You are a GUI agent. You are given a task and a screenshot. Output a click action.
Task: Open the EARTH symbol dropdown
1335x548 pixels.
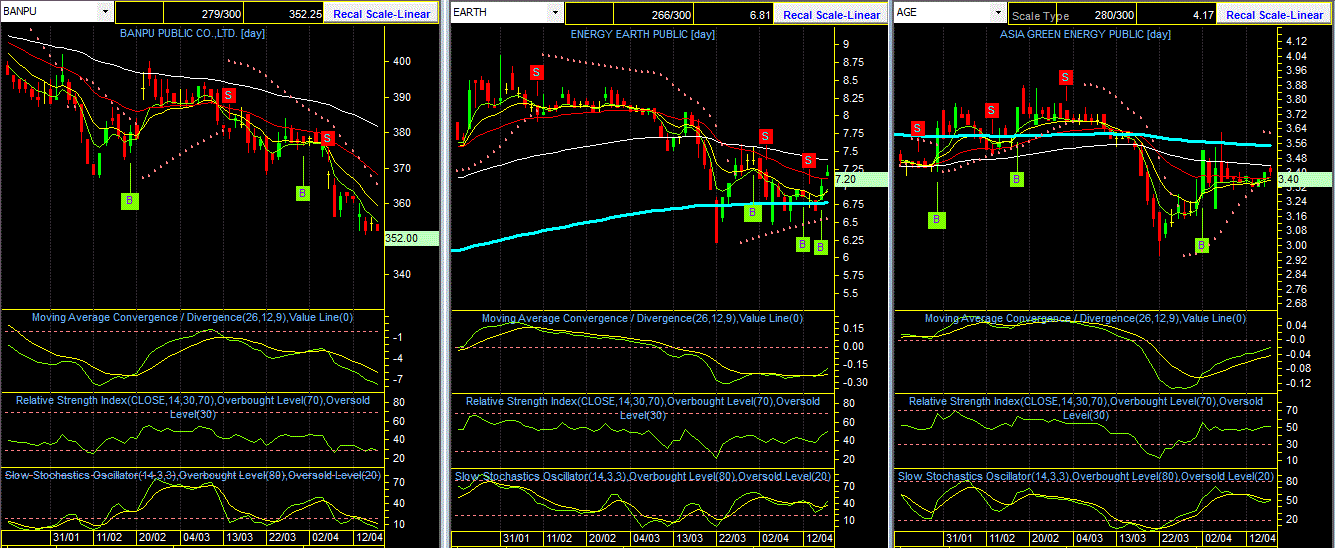click(x=556, y=12)
